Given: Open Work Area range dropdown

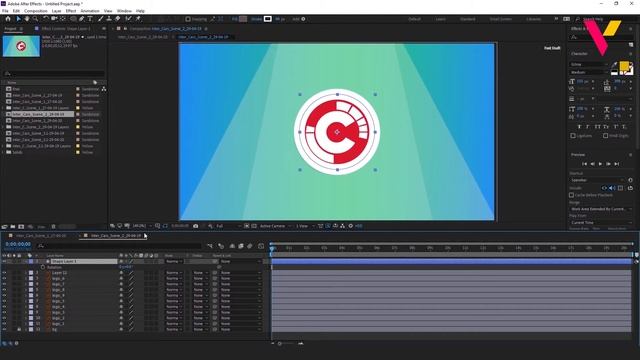Looking at the screenshot, I should click(x=601, y=209).
